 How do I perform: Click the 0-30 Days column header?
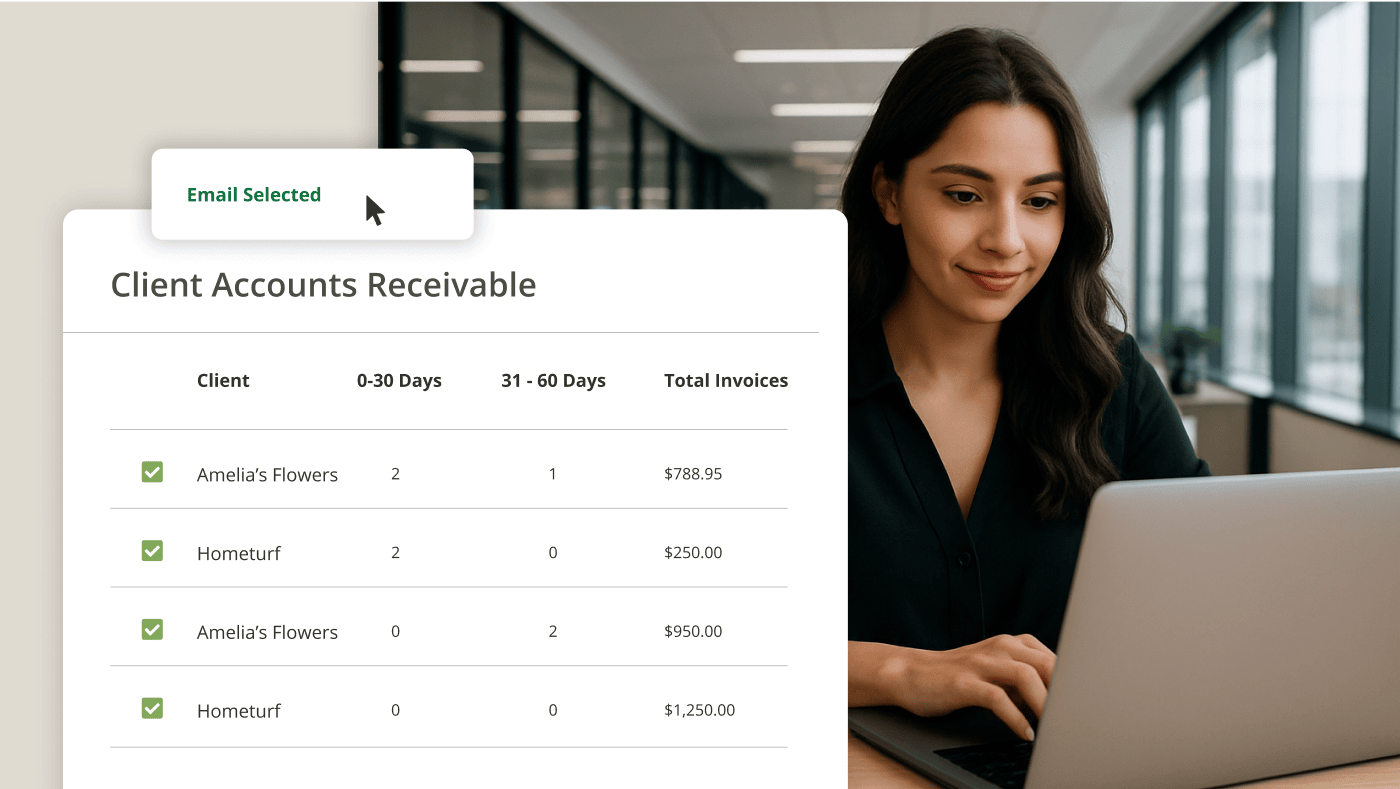(399, 381)
